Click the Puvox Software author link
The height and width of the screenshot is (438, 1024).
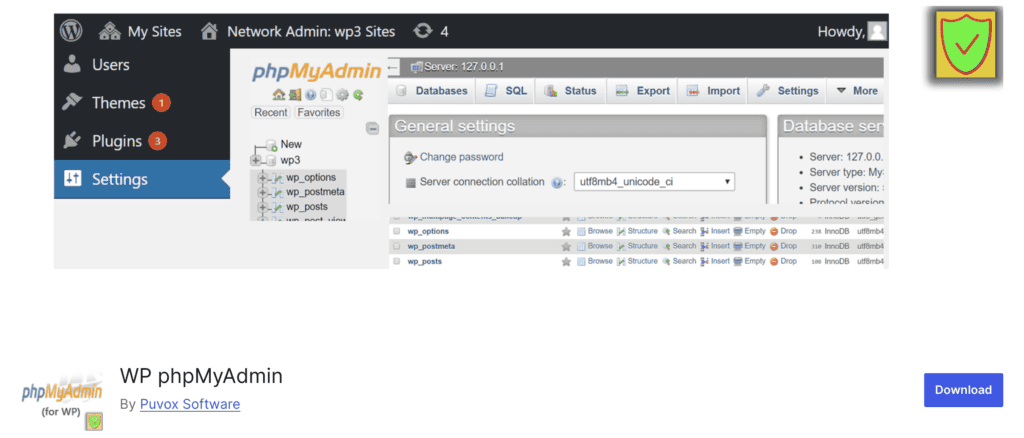click(x=190, y=404)
